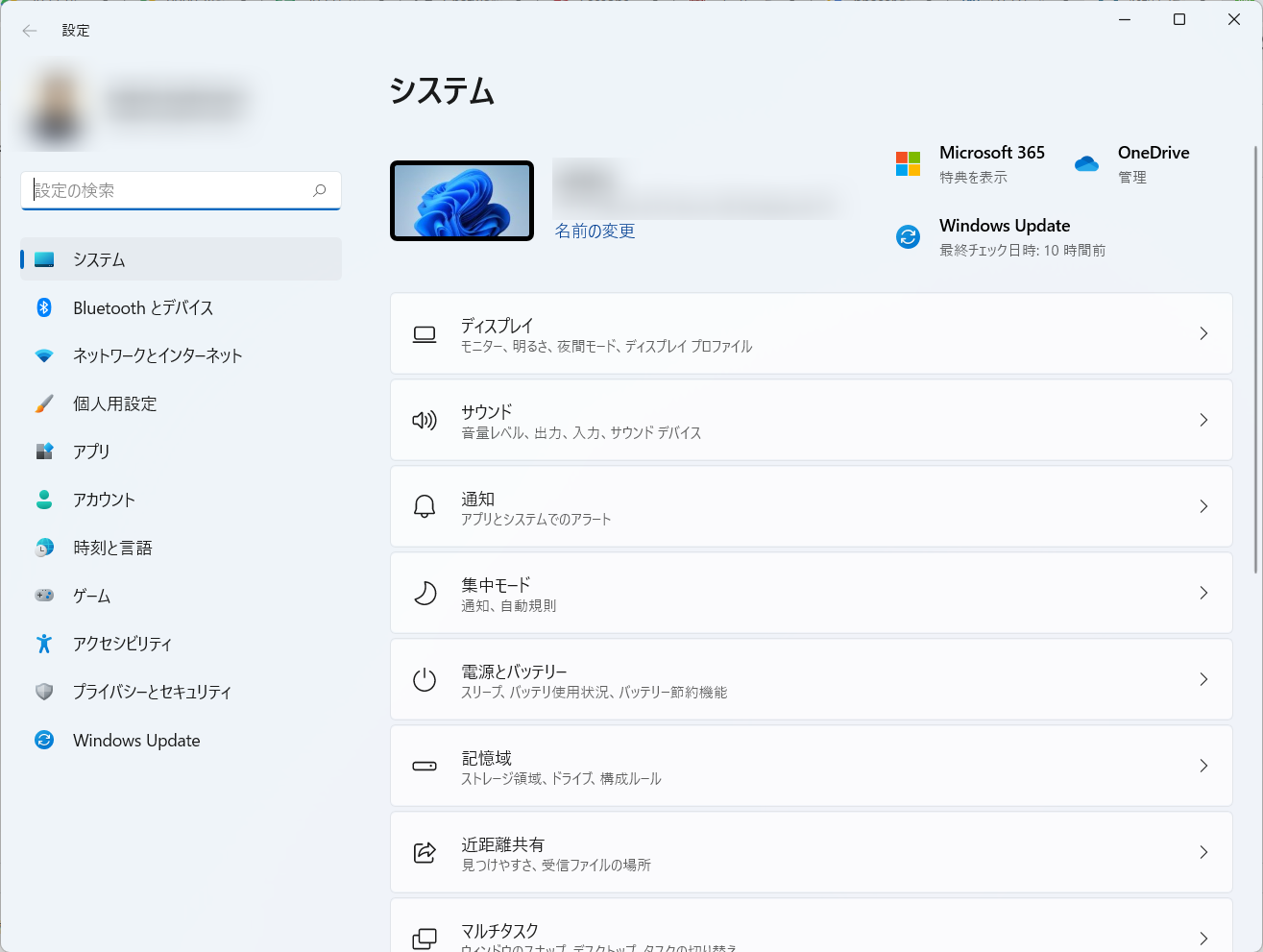Click the Microsoft 365 logo icon

[x=908, y=164]
